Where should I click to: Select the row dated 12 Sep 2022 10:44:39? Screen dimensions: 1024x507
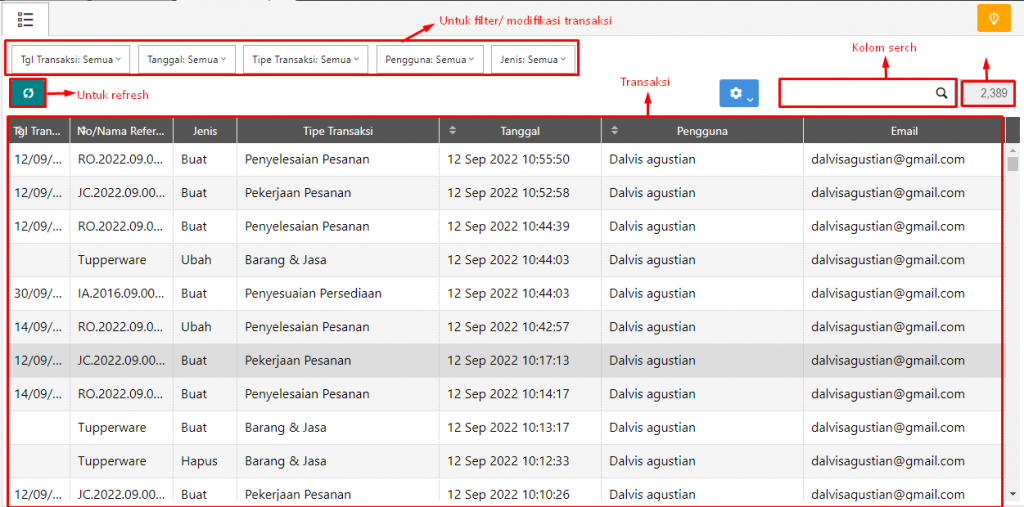(x=505, y=226)
